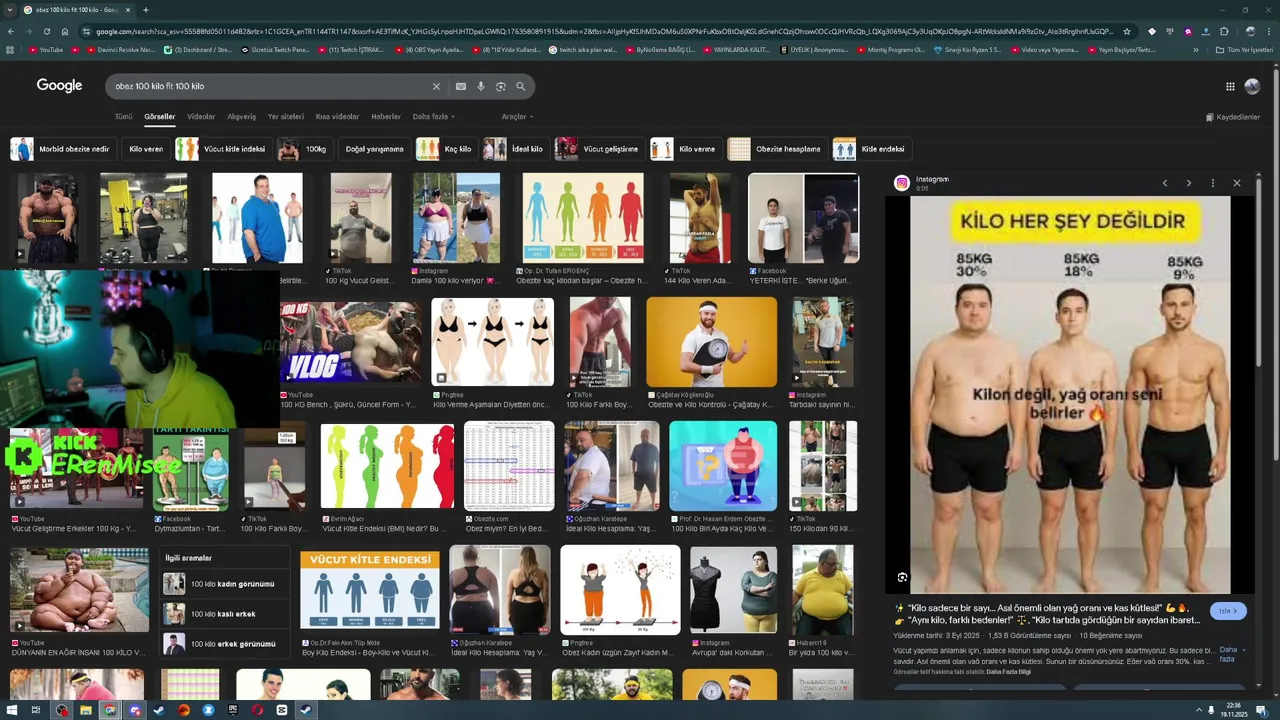Open the Yer siteleri tab
Image resolution: width=1280 pixels, height=720 pixels.
point(285,117)
